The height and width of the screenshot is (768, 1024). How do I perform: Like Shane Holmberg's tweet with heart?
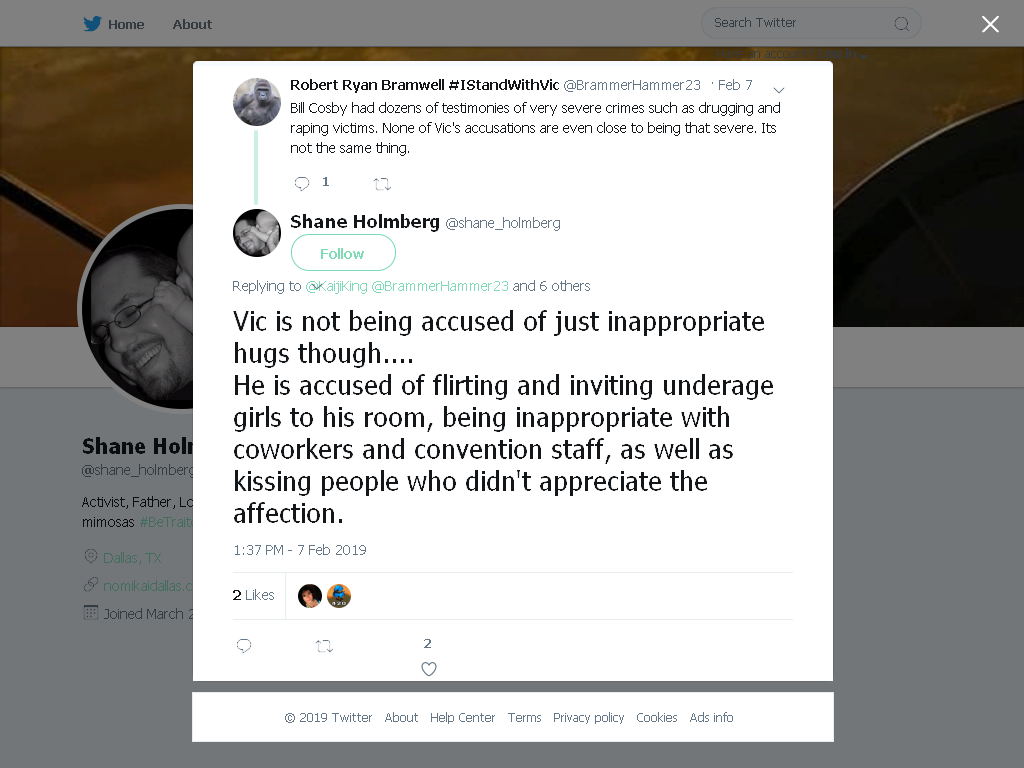[428, 669]
